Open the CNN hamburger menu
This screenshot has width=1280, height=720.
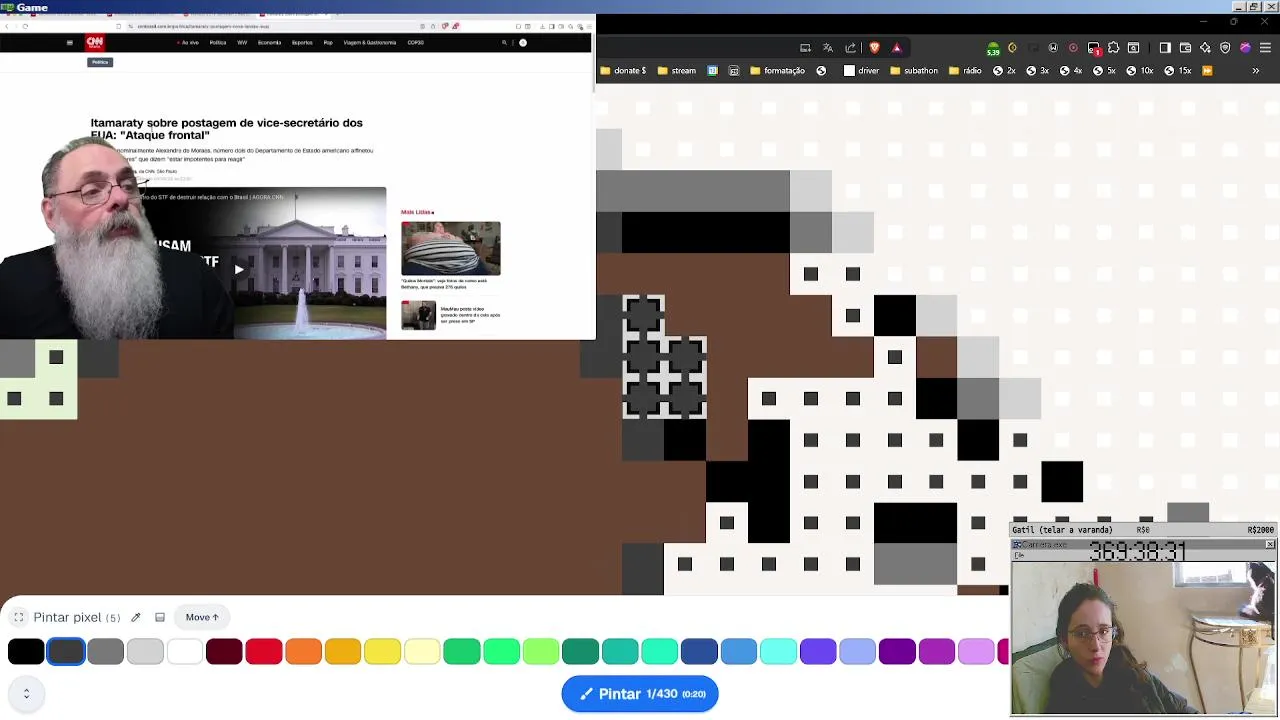click(x=69, y=42)
